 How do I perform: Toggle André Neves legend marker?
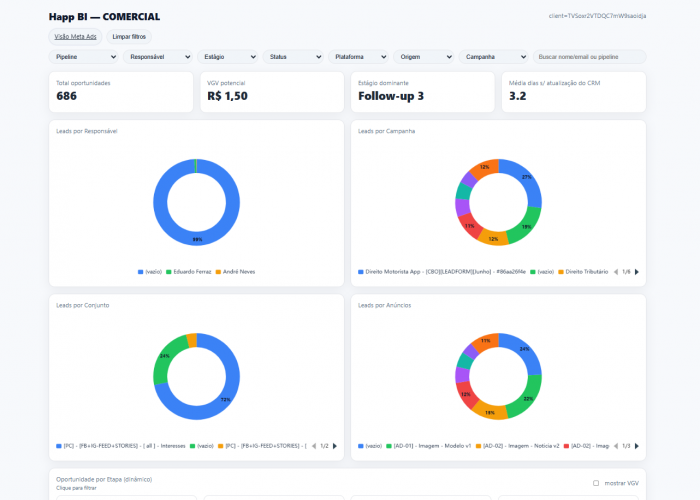(x=219, y=271)
